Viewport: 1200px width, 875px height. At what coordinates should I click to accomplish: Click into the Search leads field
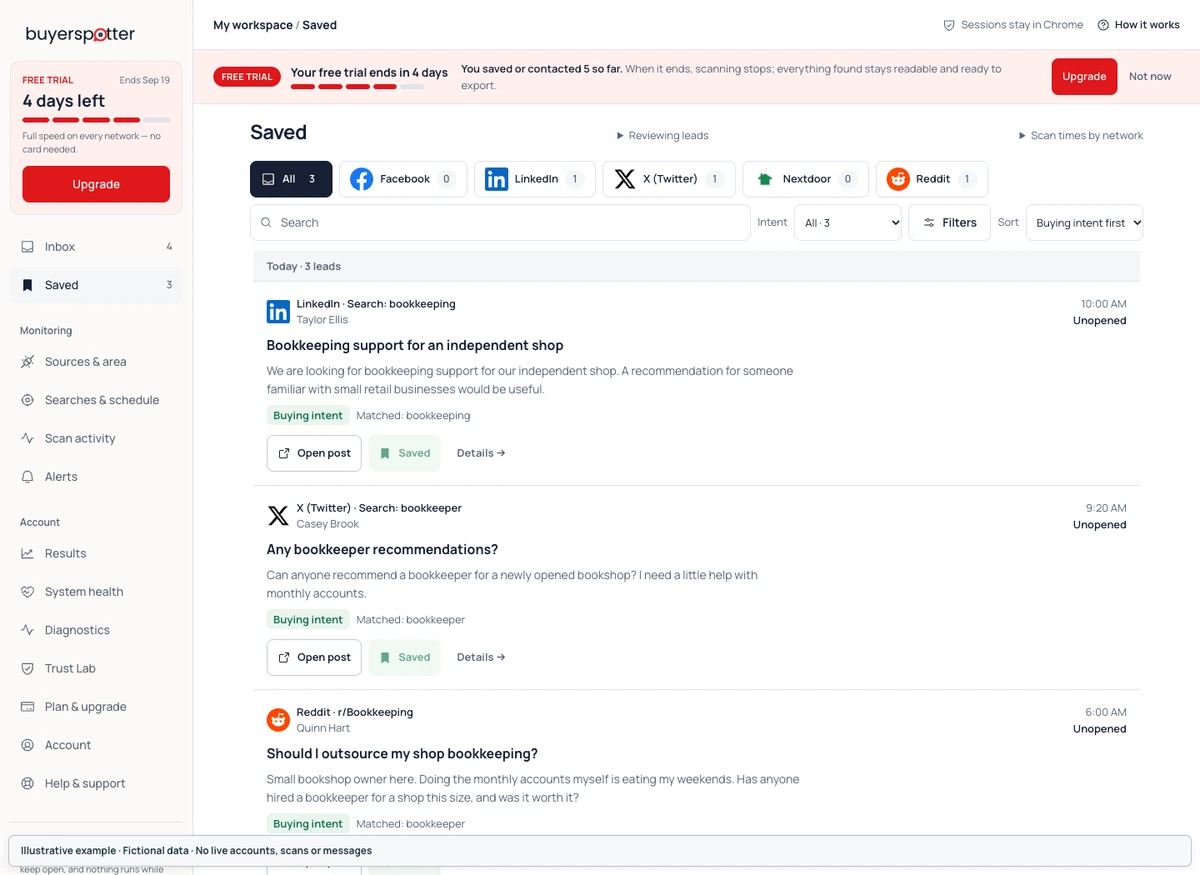pos(500,223)
